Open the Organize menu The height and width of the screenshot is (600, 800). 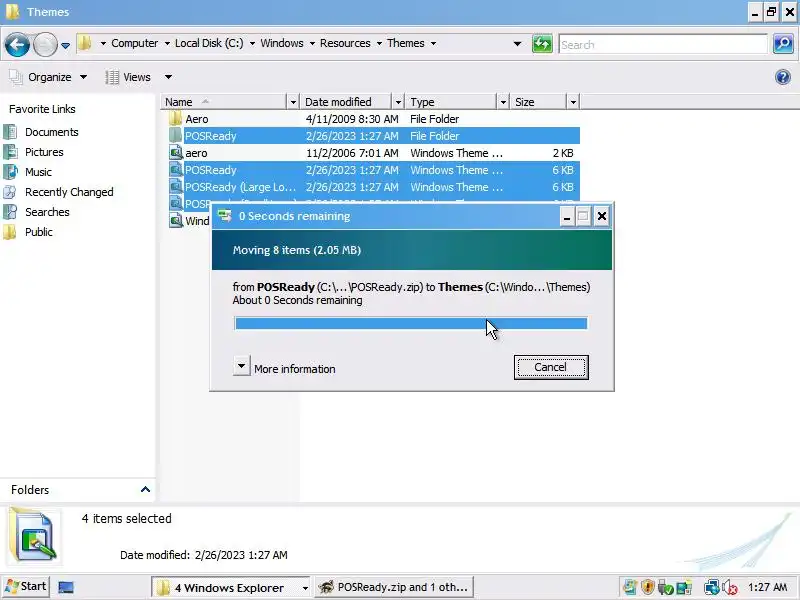(x=48, y=77)
